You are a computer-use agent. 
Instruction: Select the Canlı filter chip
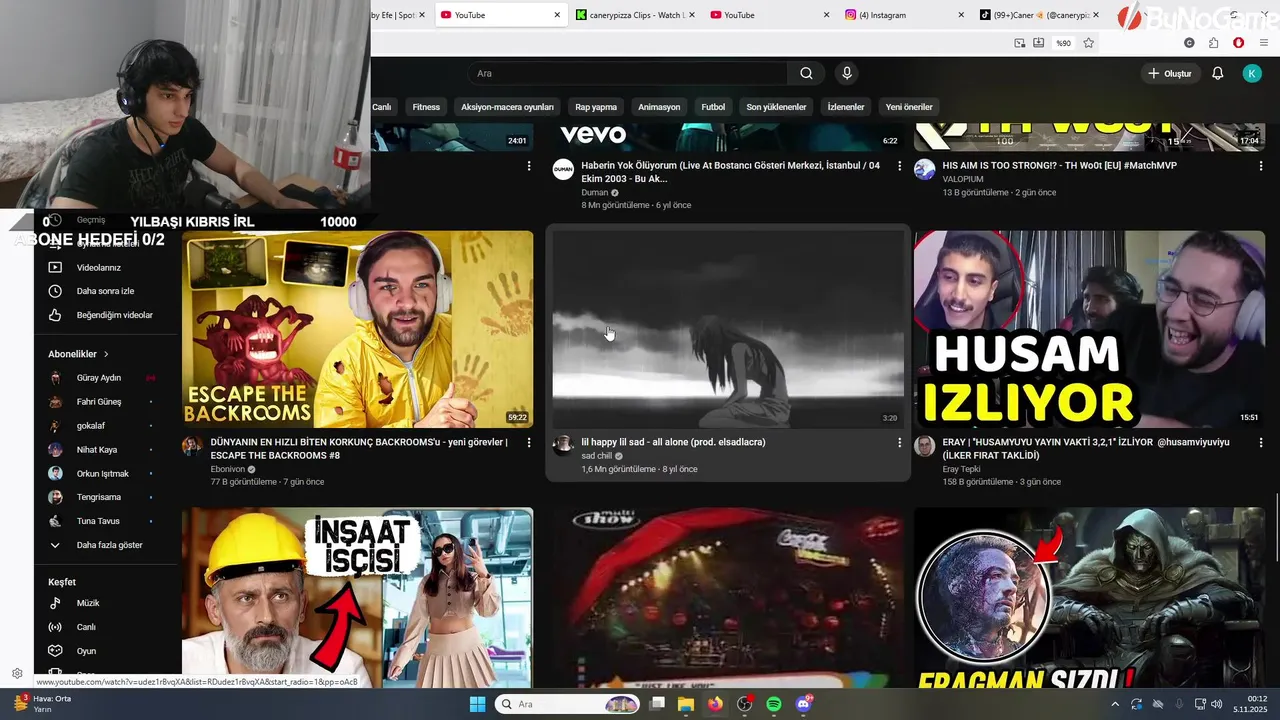pyautogui.click(x=384, y=107)
